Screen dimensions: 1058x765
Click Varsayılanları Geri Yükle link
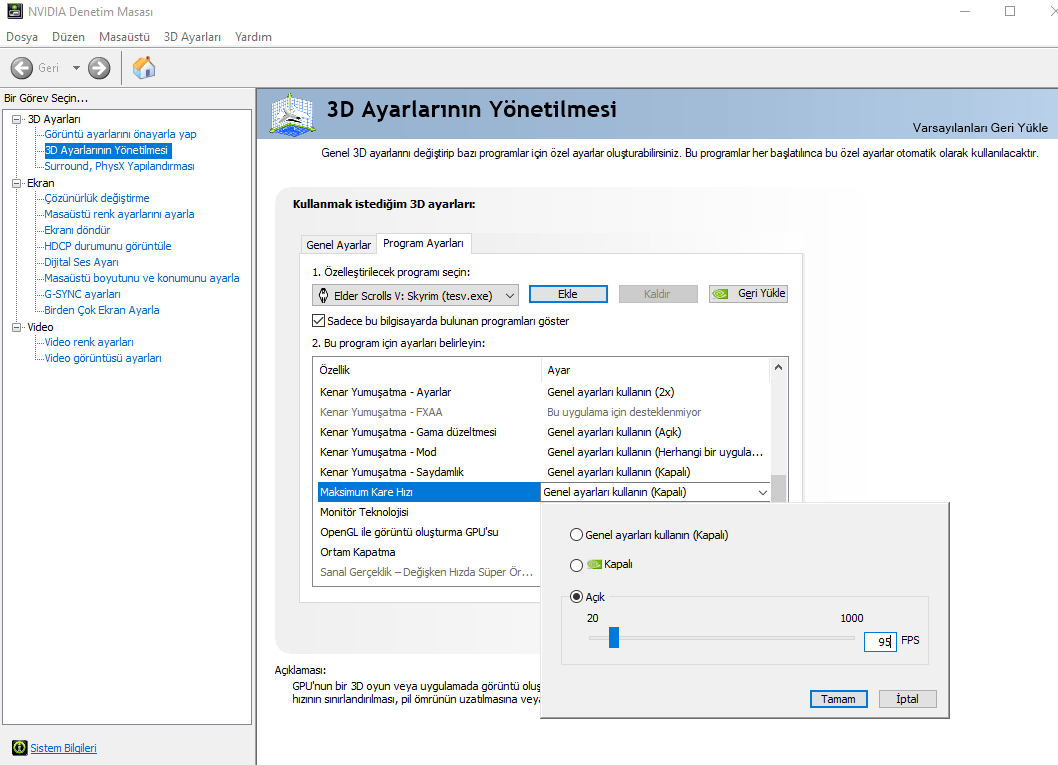(x=980, y=128)
